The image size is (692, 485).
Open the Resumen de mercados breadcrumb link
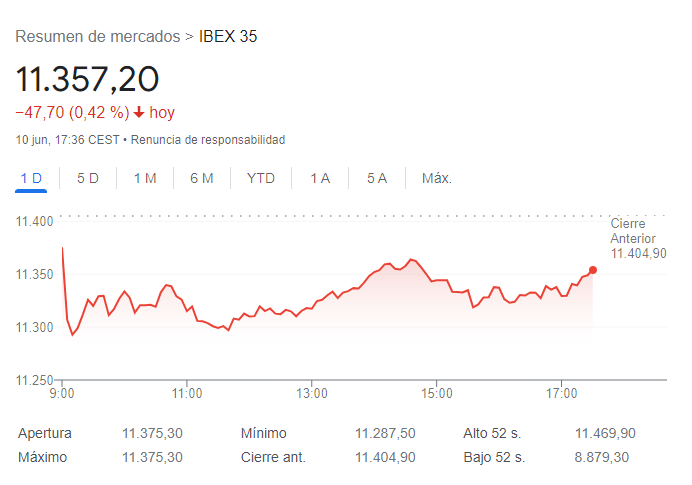[98, 36]
